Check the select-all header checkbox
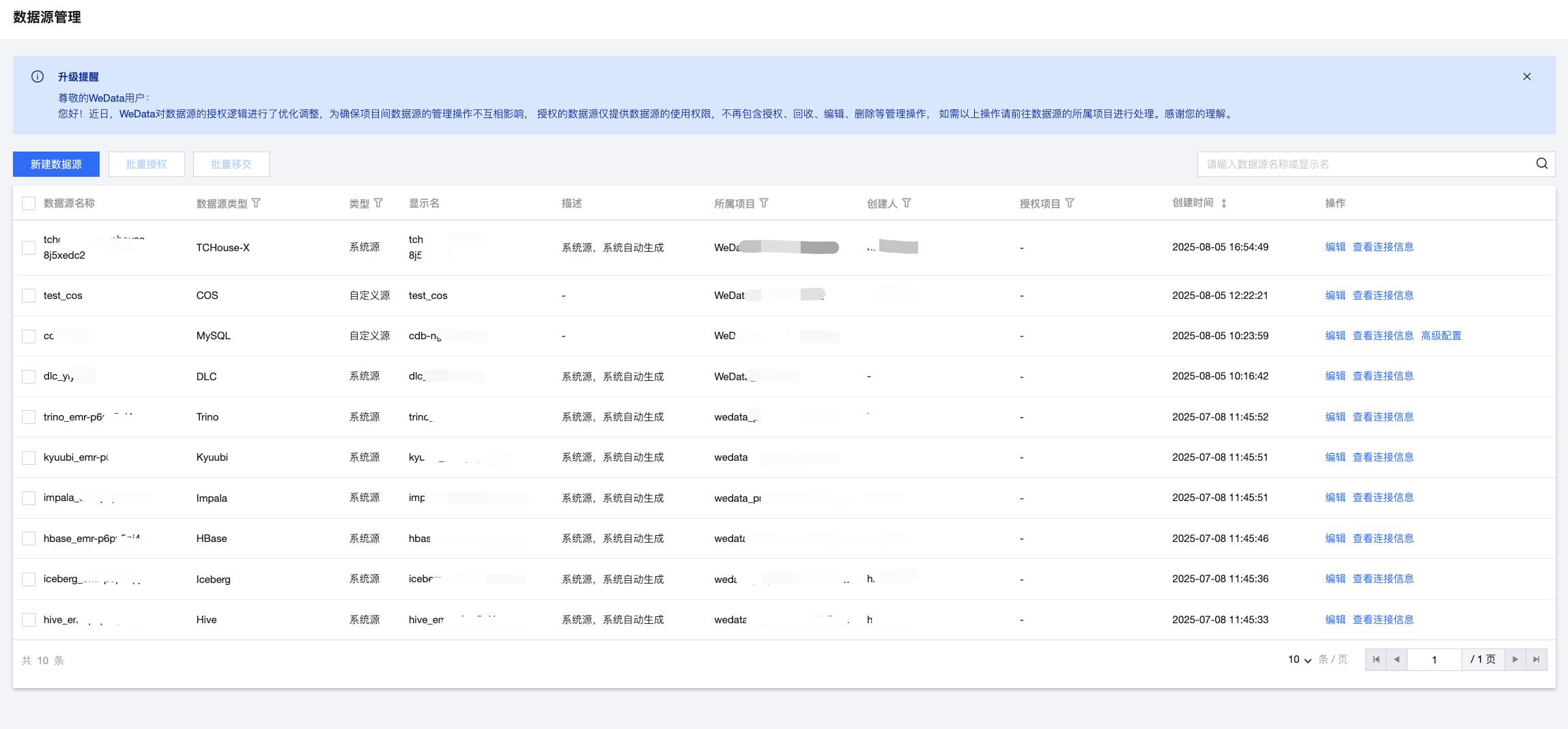The width and height of the screenshot is (1568, 729). tap(29, 203)
